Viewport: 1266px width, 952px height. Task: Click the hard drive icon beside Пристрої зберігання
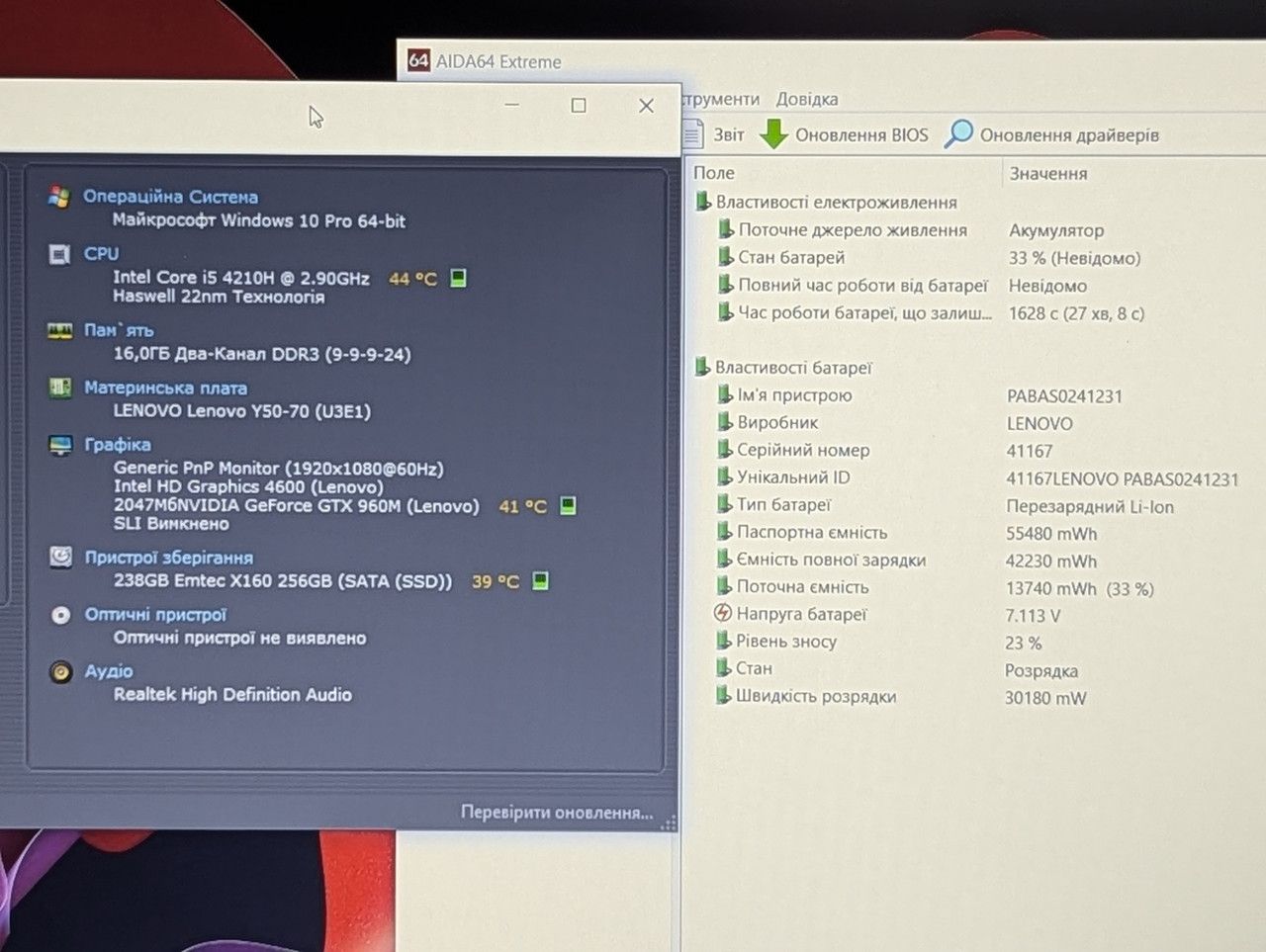pos(61,557)
